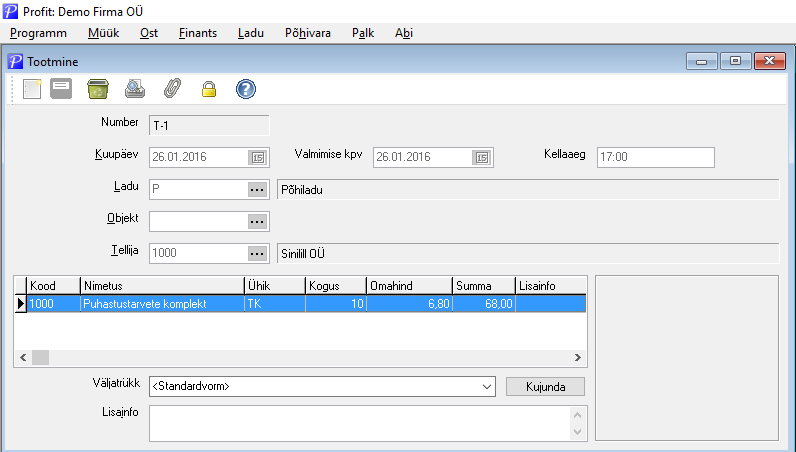Click the Omahind column header
This screenshot has width=796, height=452.
tap(409, 286)
